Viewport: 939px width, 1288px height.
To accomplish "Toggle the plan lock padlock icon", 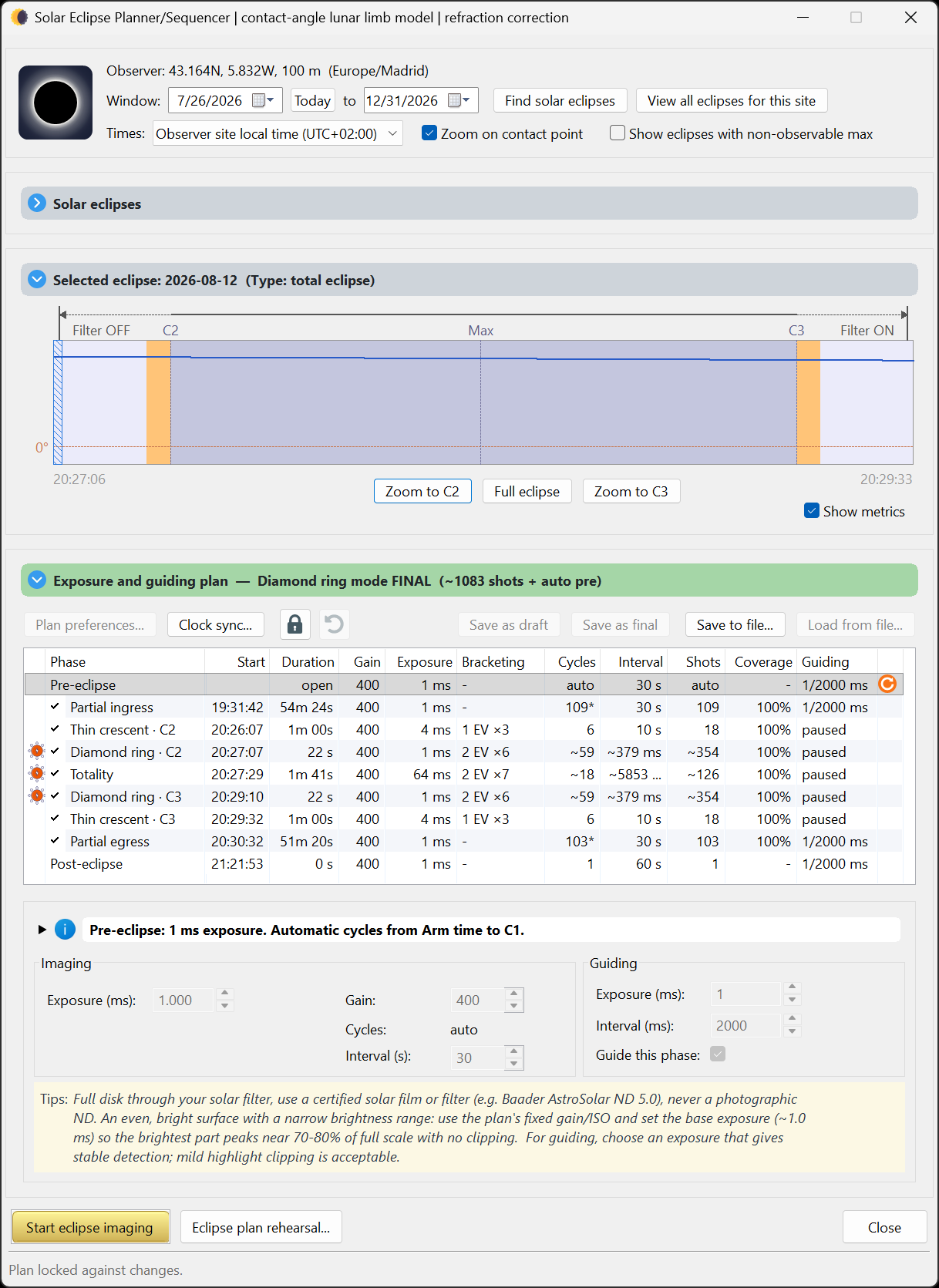I will tap(294, 624).
